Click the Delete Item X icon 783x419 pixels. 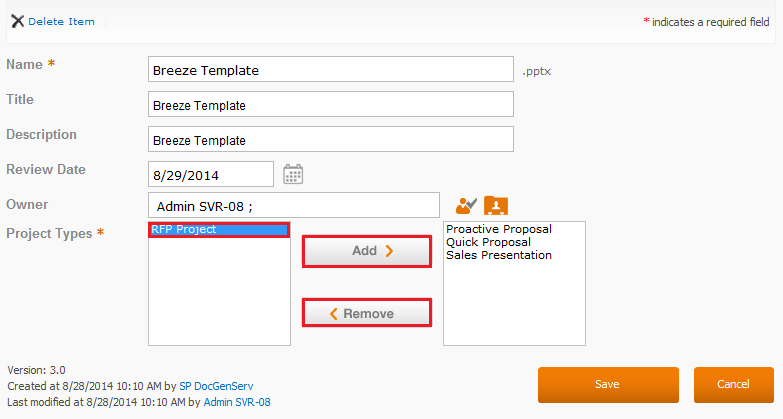(x=17, y=21)
